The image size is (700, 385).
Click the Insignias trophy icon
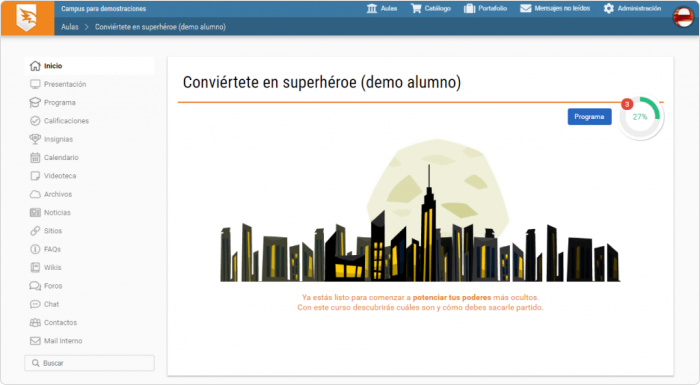coord(35,139)
